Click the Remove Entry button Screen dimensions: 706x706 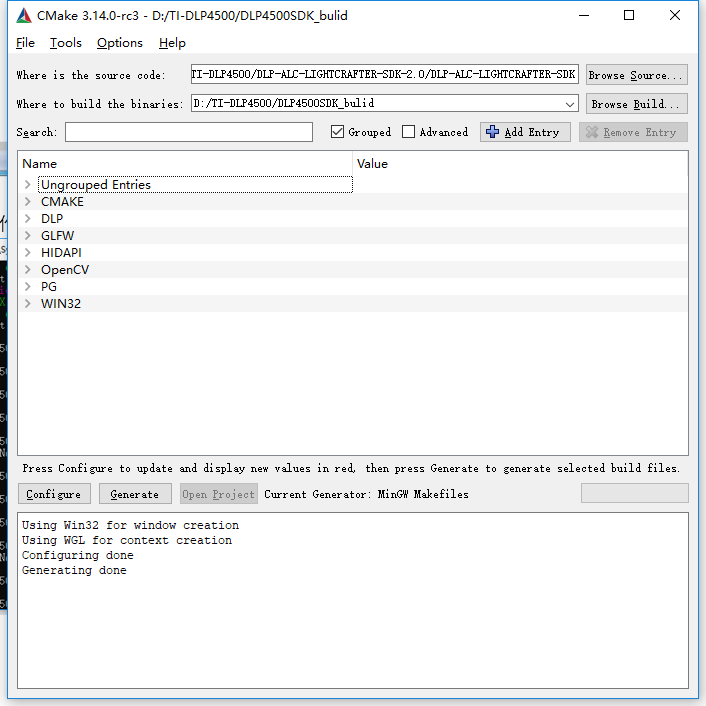[x=633, y=132]
